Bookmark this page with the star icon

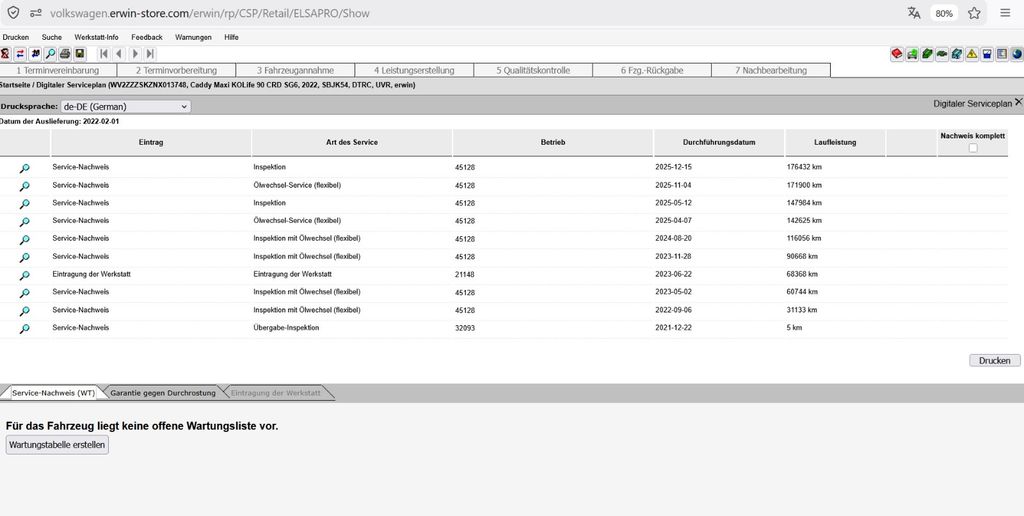pyautogui.click(x=974, y=13)
